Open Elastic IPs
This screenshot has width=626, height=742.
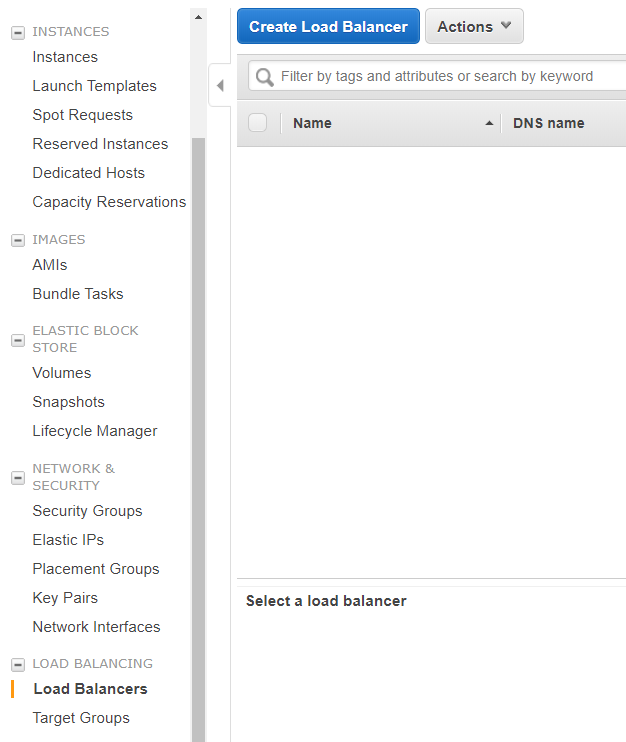[x=68, y=540]
